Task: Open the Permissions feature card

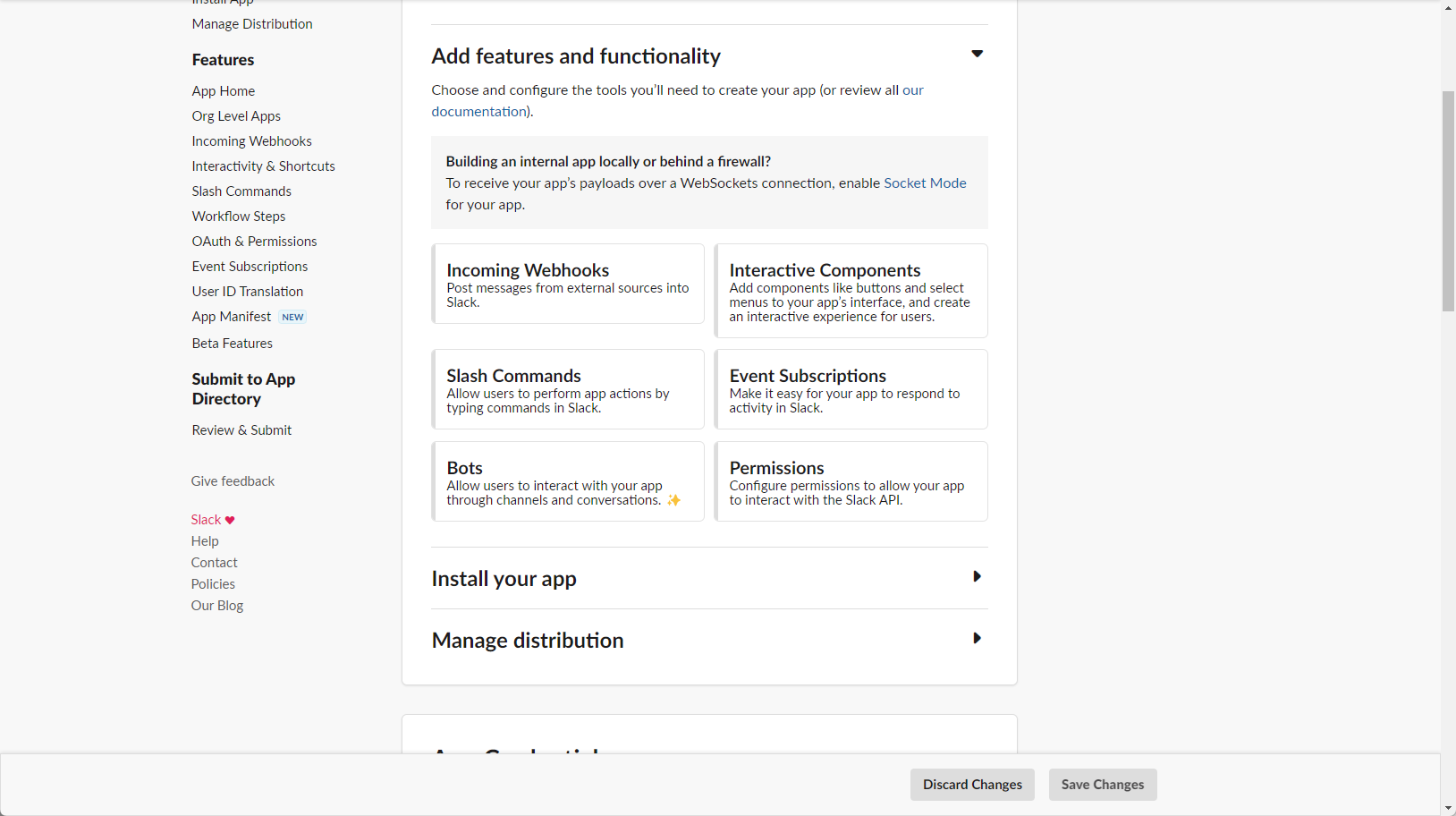Action: click(851, 481)
